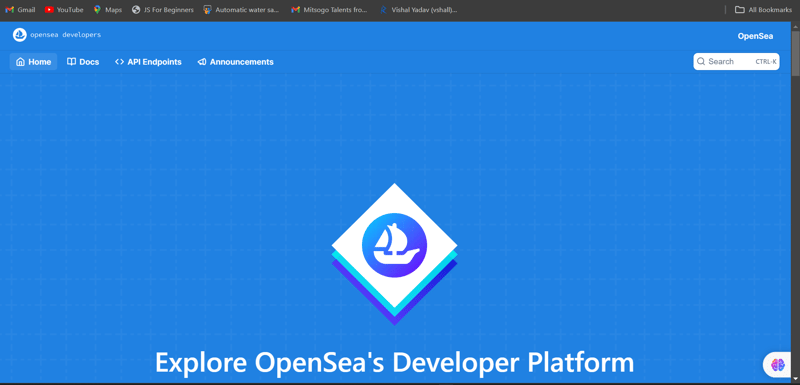The width and height of the screenshot is (800, 385).
Task: Go to the Home tab
Action: (33, 62)
